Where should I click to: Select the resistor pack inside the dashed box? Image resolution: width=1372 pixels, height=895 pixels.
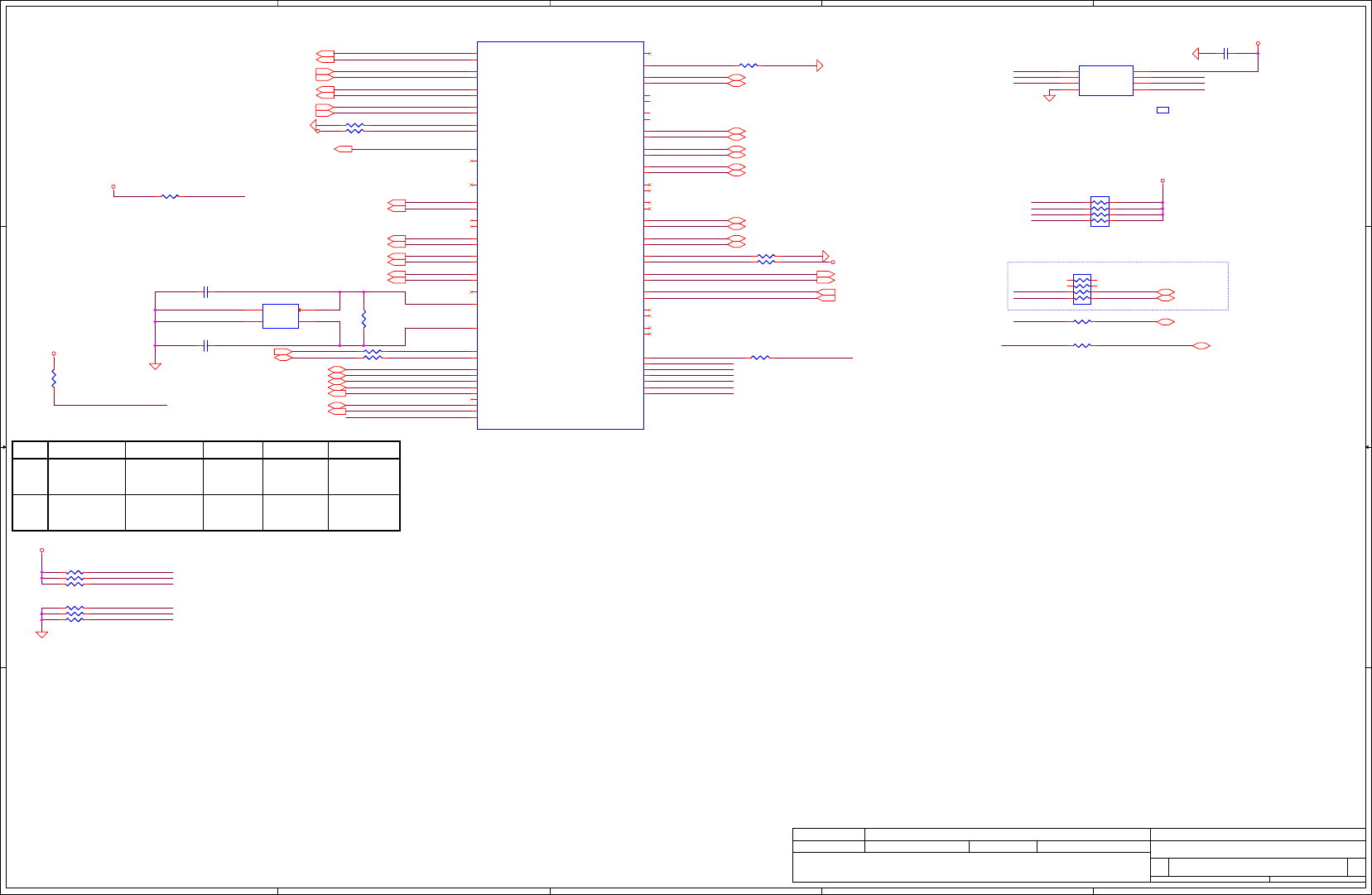[x=1082, y=289]
